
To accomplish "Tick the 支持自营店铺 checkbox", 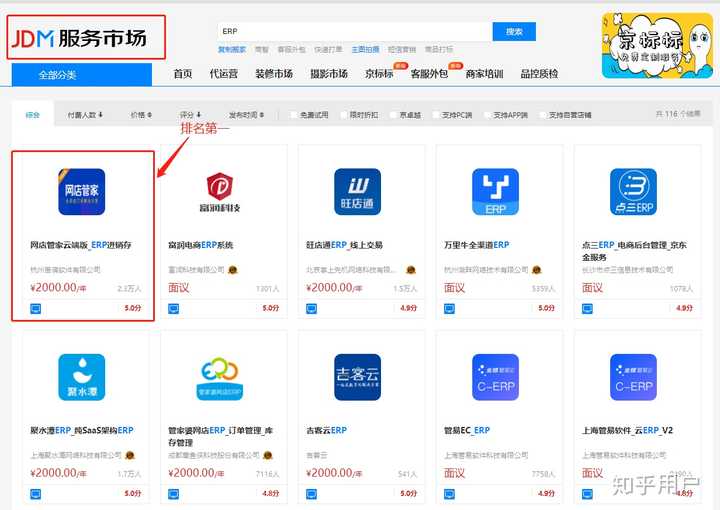I will pyautogui.click(x=543, y=115).
